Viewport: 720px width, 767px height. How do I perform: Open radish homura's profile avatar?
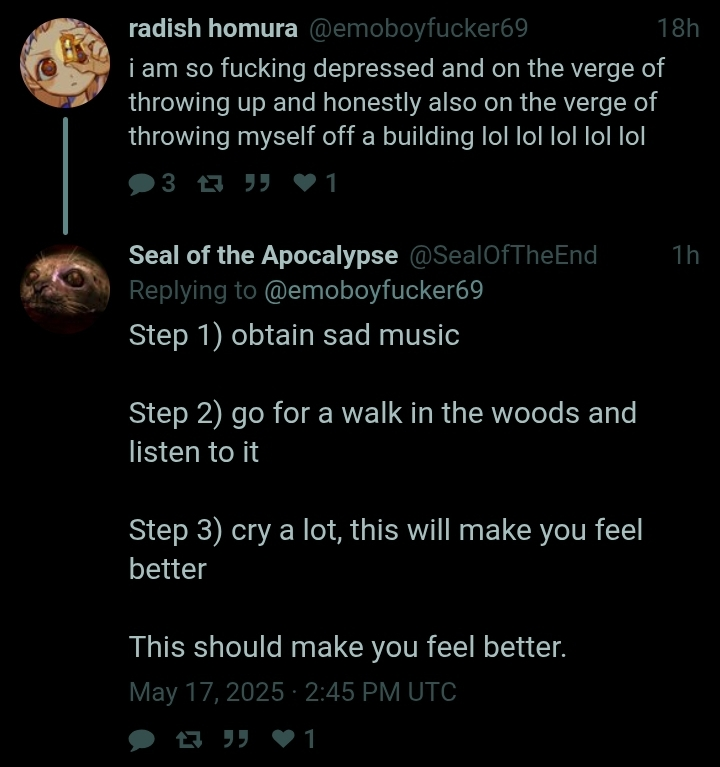[65, 63]
